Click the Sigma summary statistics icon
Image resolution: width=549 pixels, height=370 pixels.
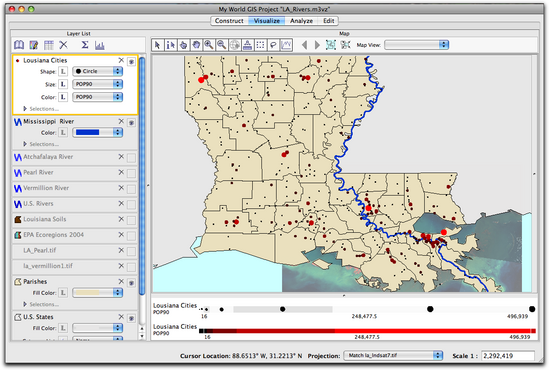(85, 45)
